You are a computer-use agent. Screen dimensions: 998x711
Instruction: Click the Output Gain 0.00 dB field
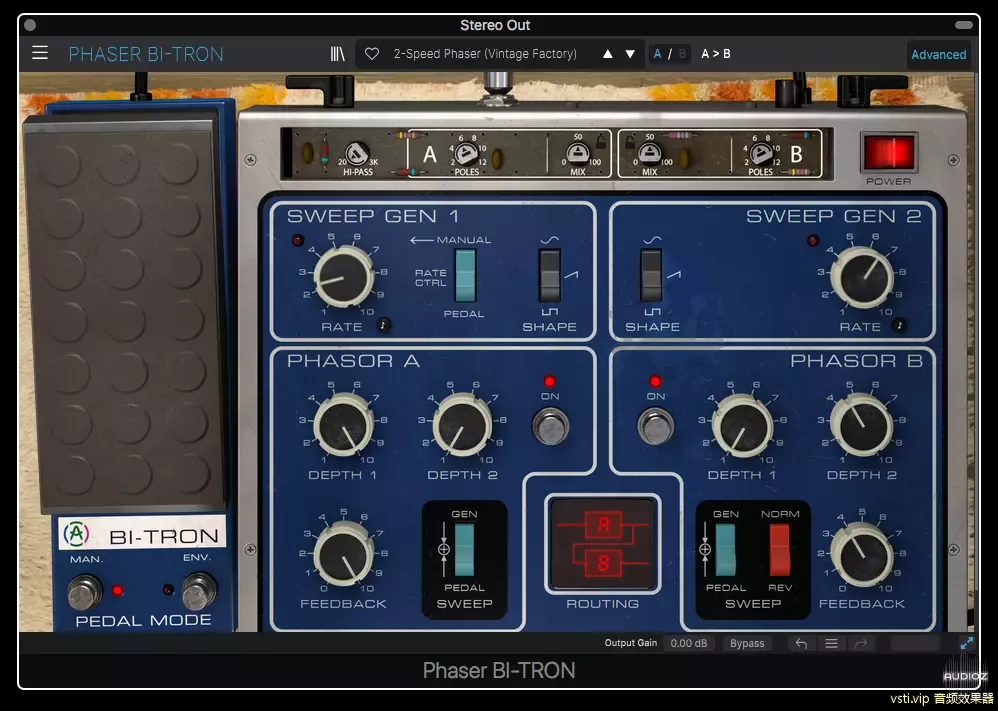coord(689,643)
